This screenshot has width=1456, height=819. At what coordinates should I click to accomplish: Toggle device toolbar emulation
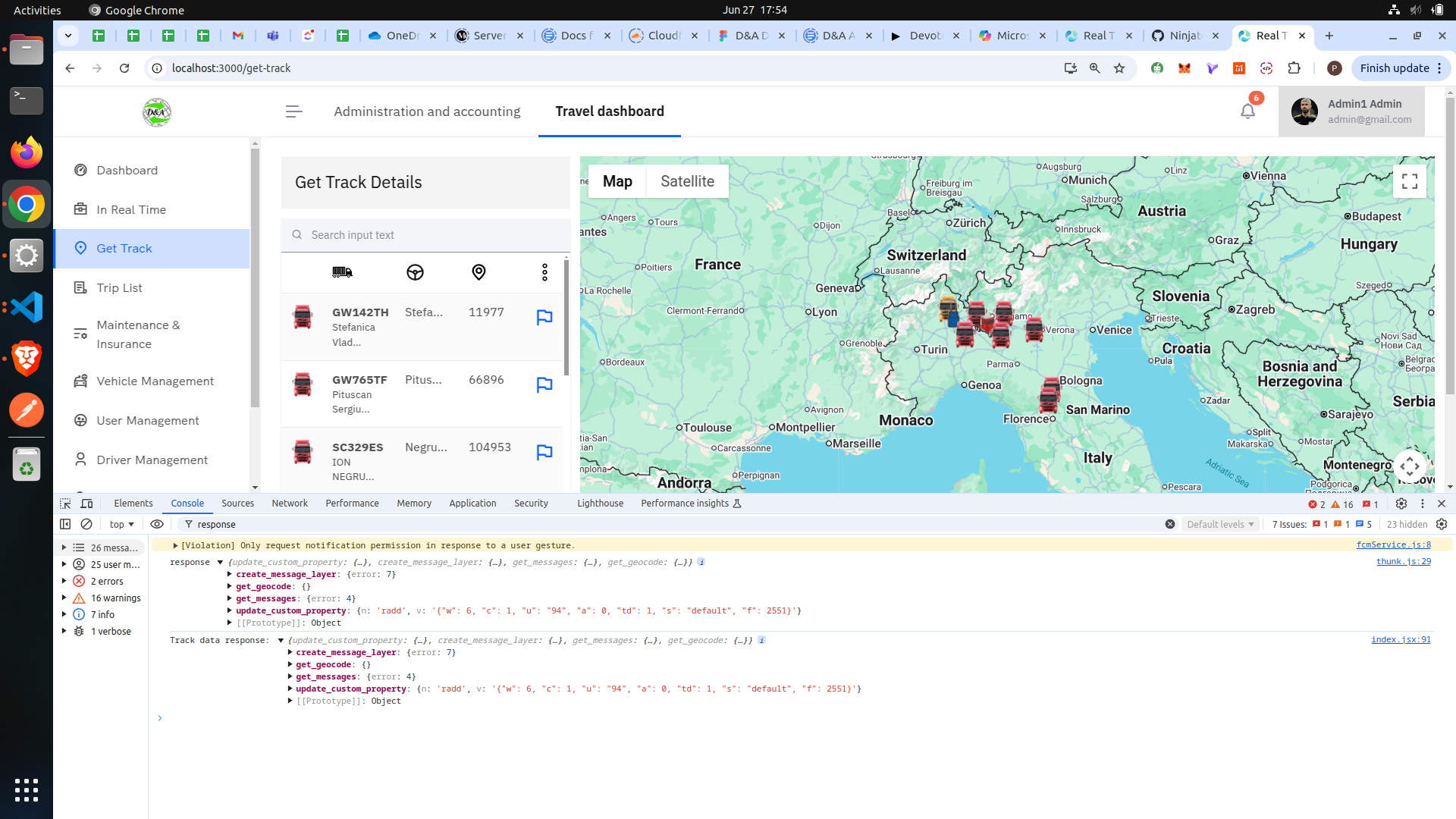[86, 504]
